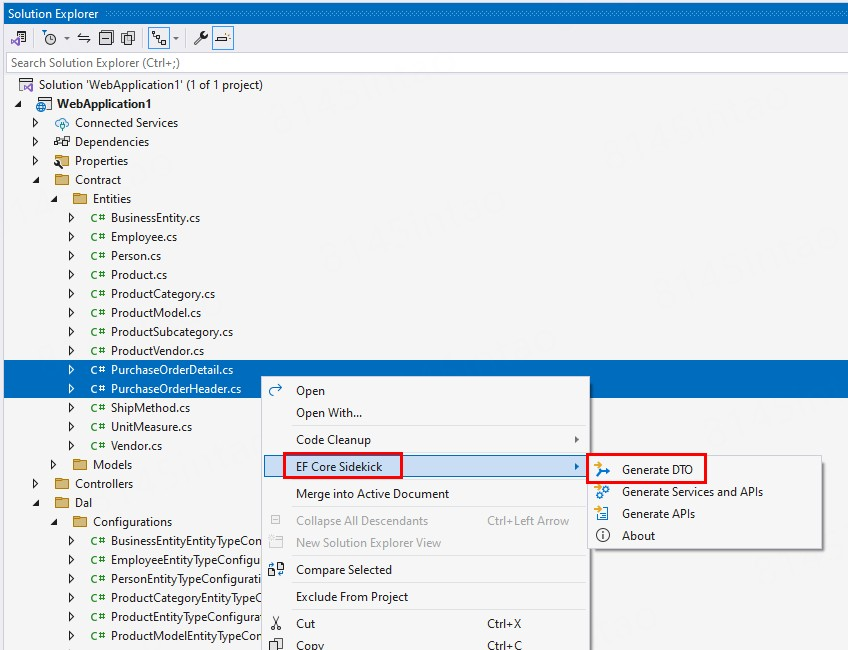Image resolution: width=848 pixels, height=650 pixels.
Task: Choose Generate Services and APIs
Action: coord(692,491)
